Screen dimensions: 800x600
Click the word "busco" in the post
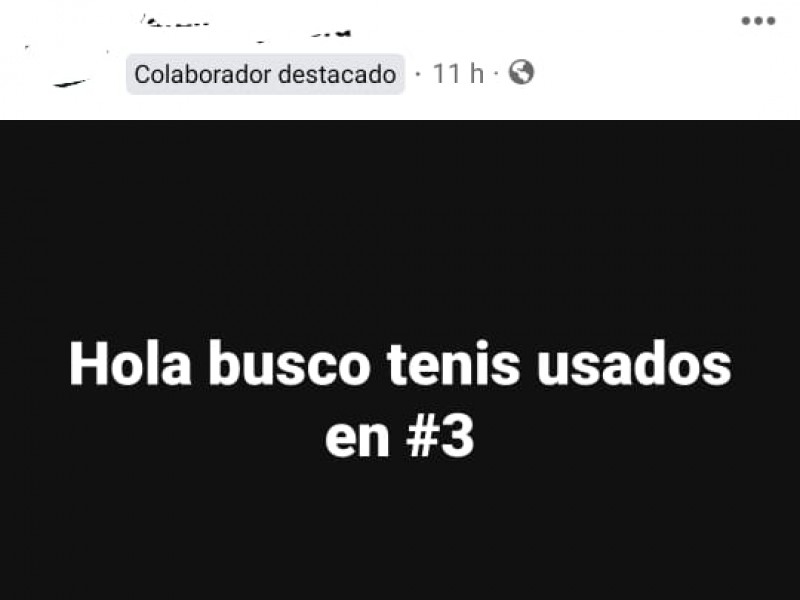pos(289,363)
